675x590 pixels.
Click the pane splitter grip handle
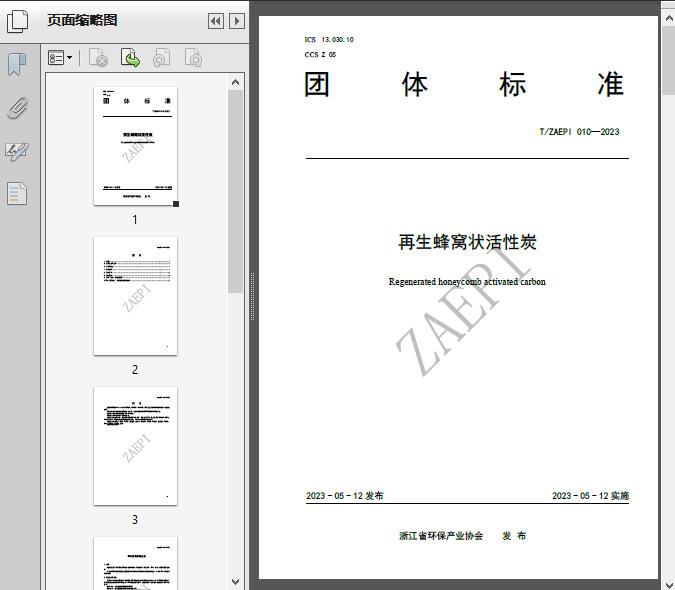[253, 296]
